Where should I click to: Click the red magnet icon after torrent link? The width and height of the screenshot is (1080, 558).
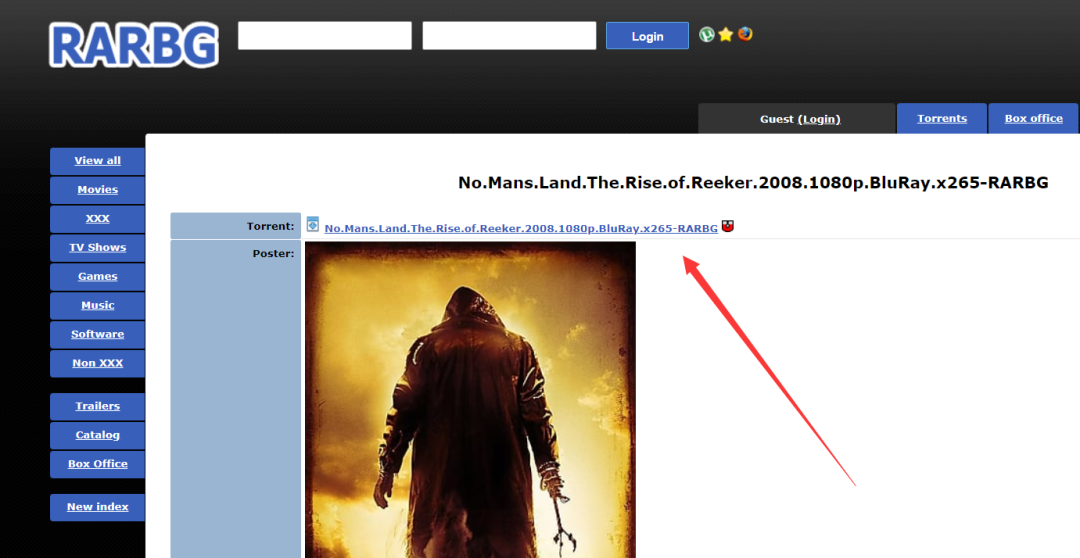tap(727, 226)
